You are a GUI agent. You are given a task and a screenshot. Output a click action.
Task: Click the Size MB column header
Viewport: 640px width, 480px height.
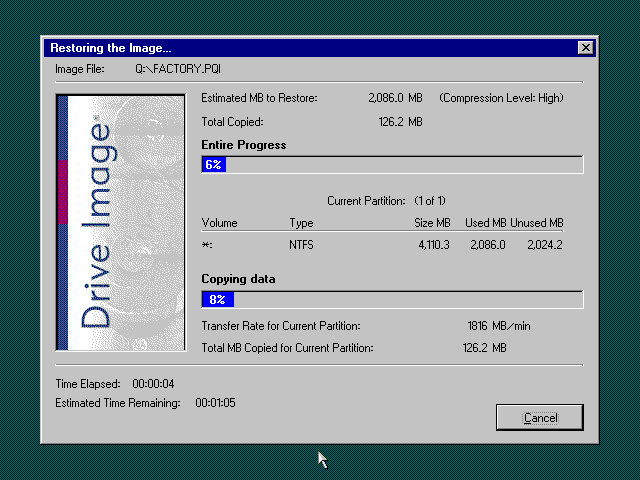click(432, 223)
